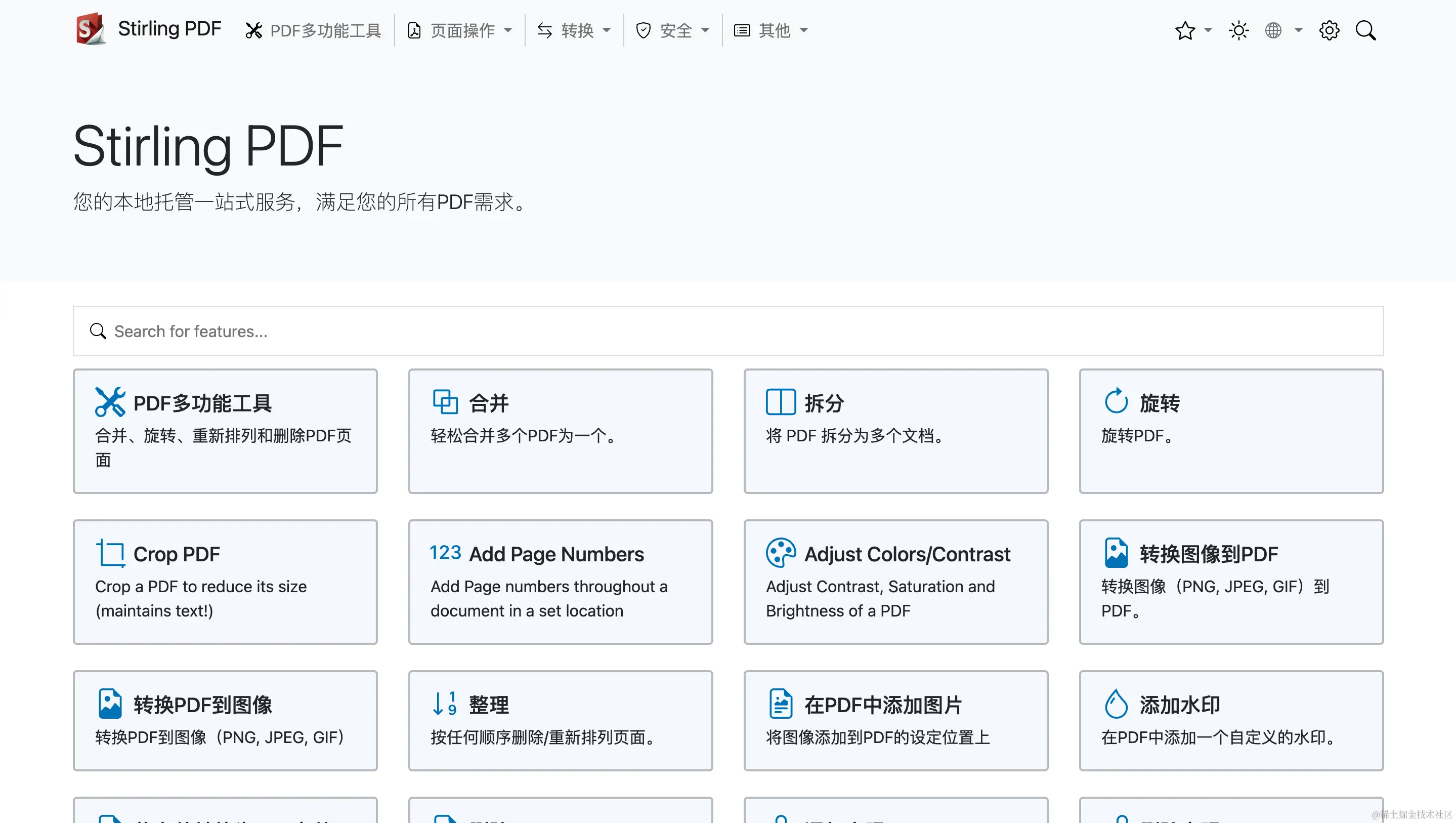Screen dimensions: 1456x823
Task: Click the Crop PDF crop icon
Action: click(110, 553)
